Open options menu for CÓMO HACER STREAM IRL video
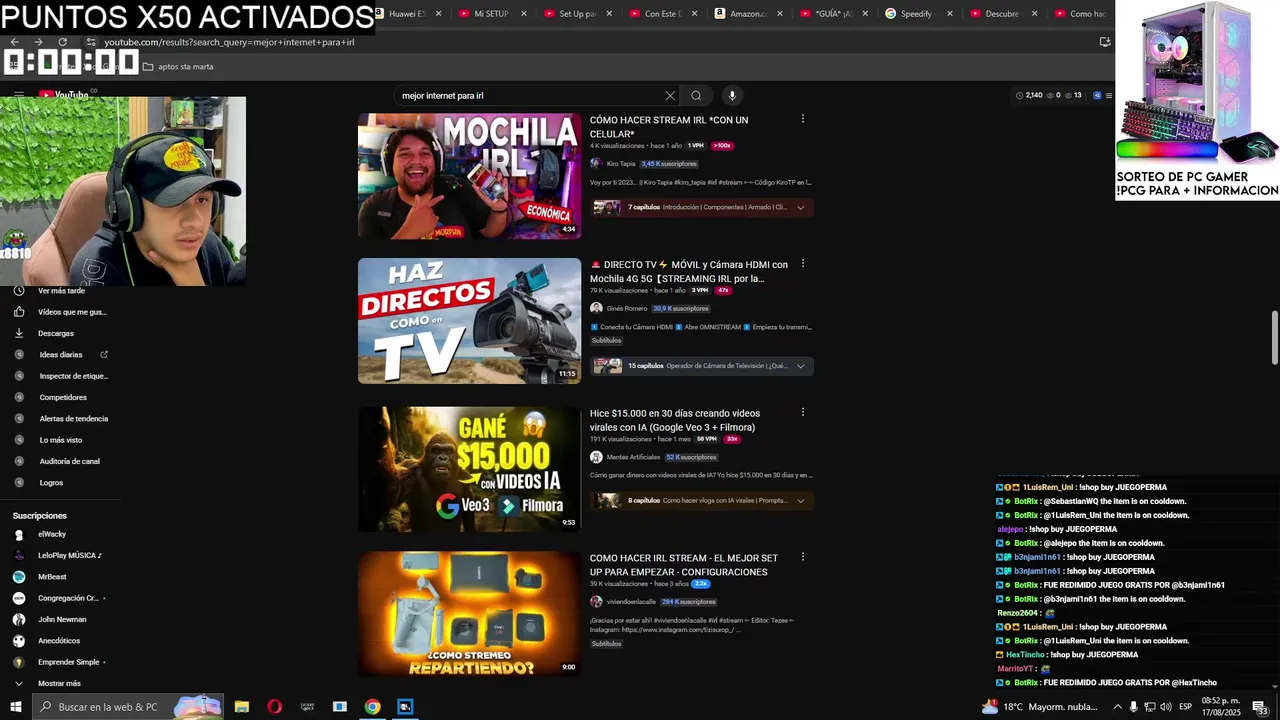 click(802, 119)
